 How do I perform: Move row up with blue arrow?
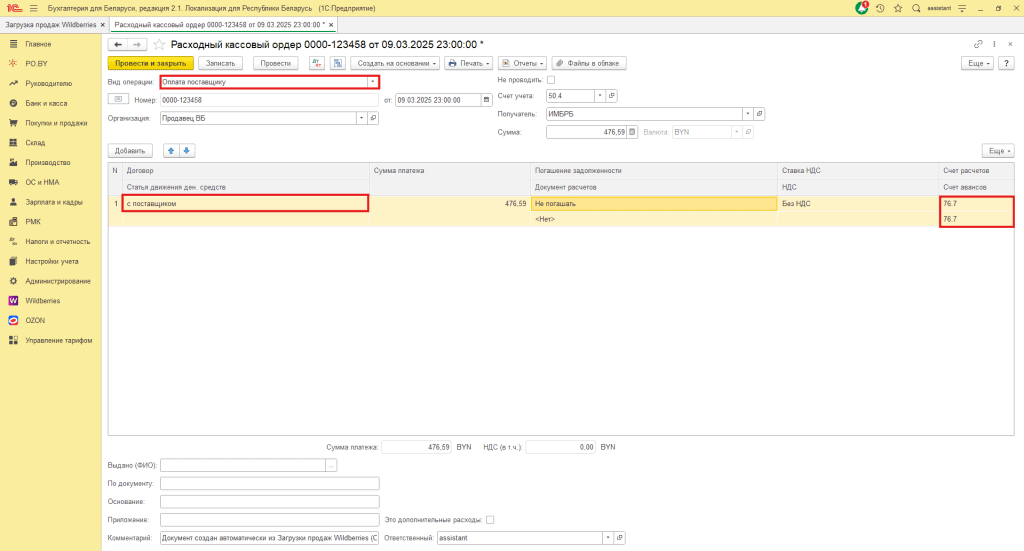[171, 151]
